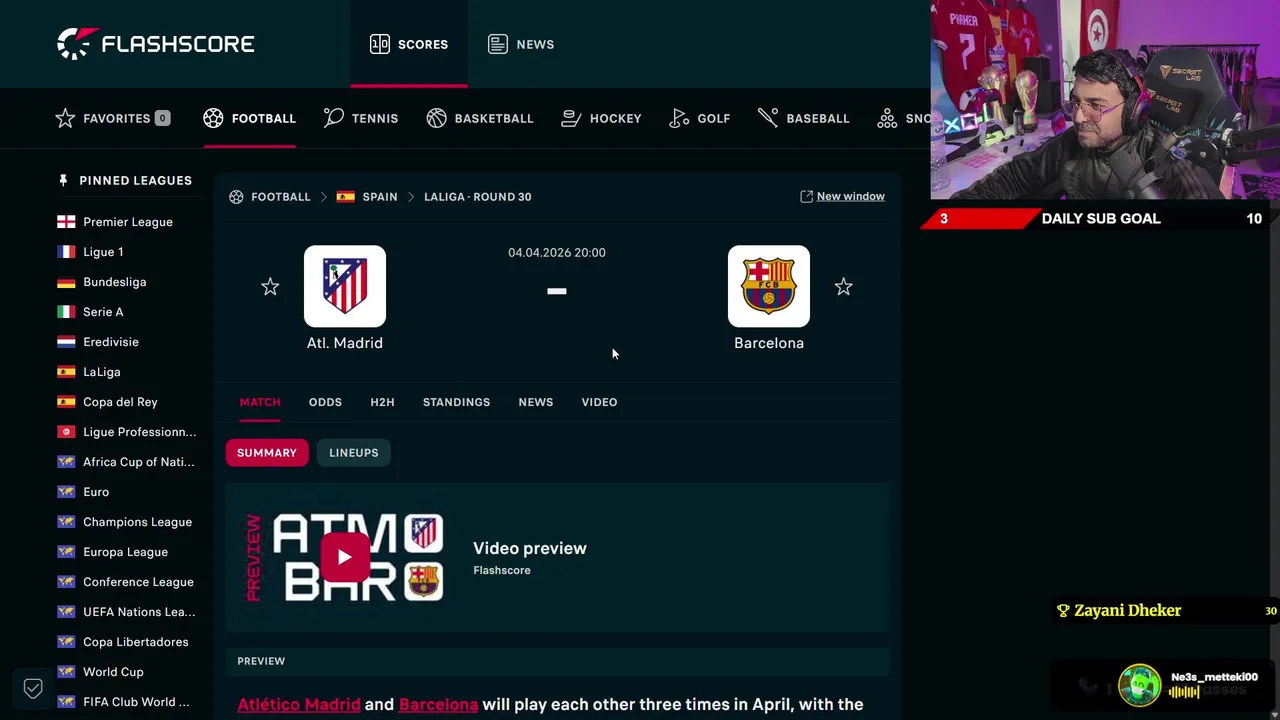
Task: Open match in New window
Action: click(842, 197)
